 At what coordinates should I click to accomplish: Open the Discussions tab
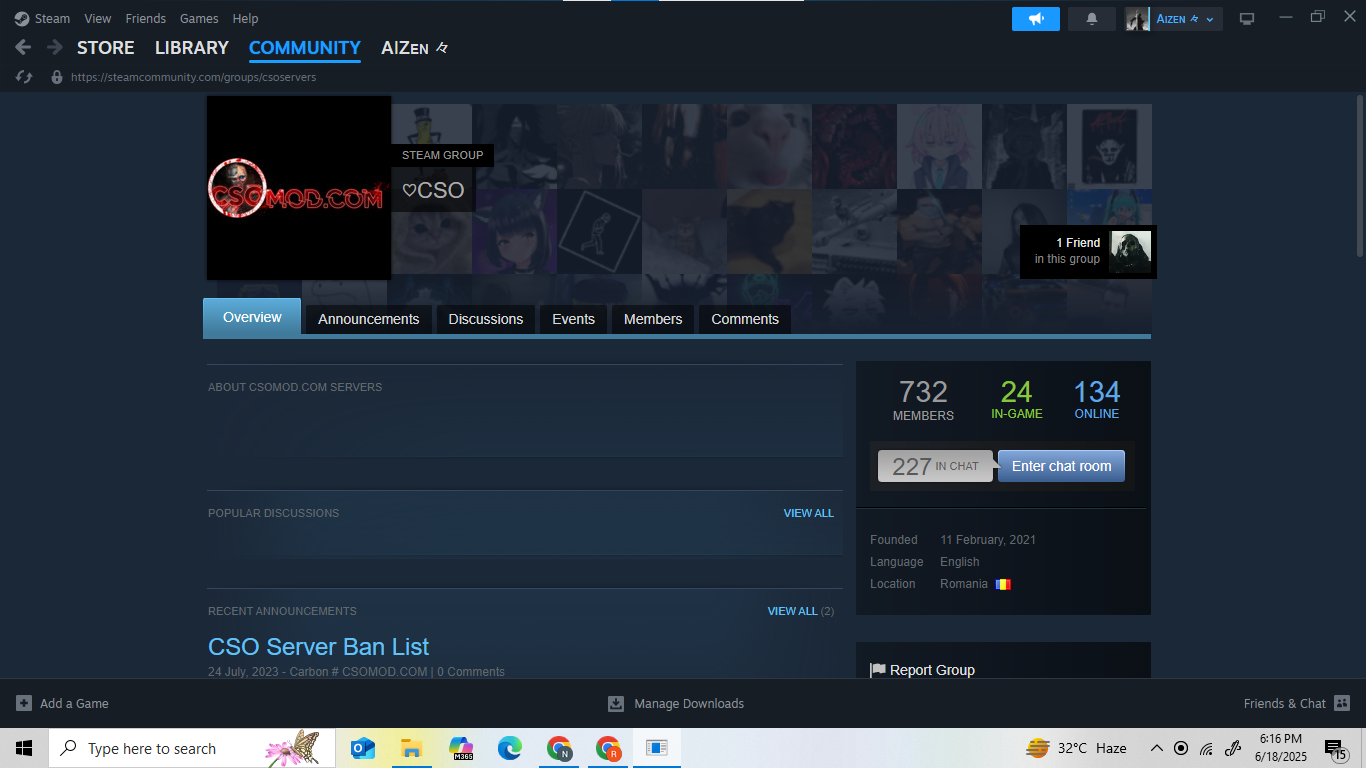485,319
